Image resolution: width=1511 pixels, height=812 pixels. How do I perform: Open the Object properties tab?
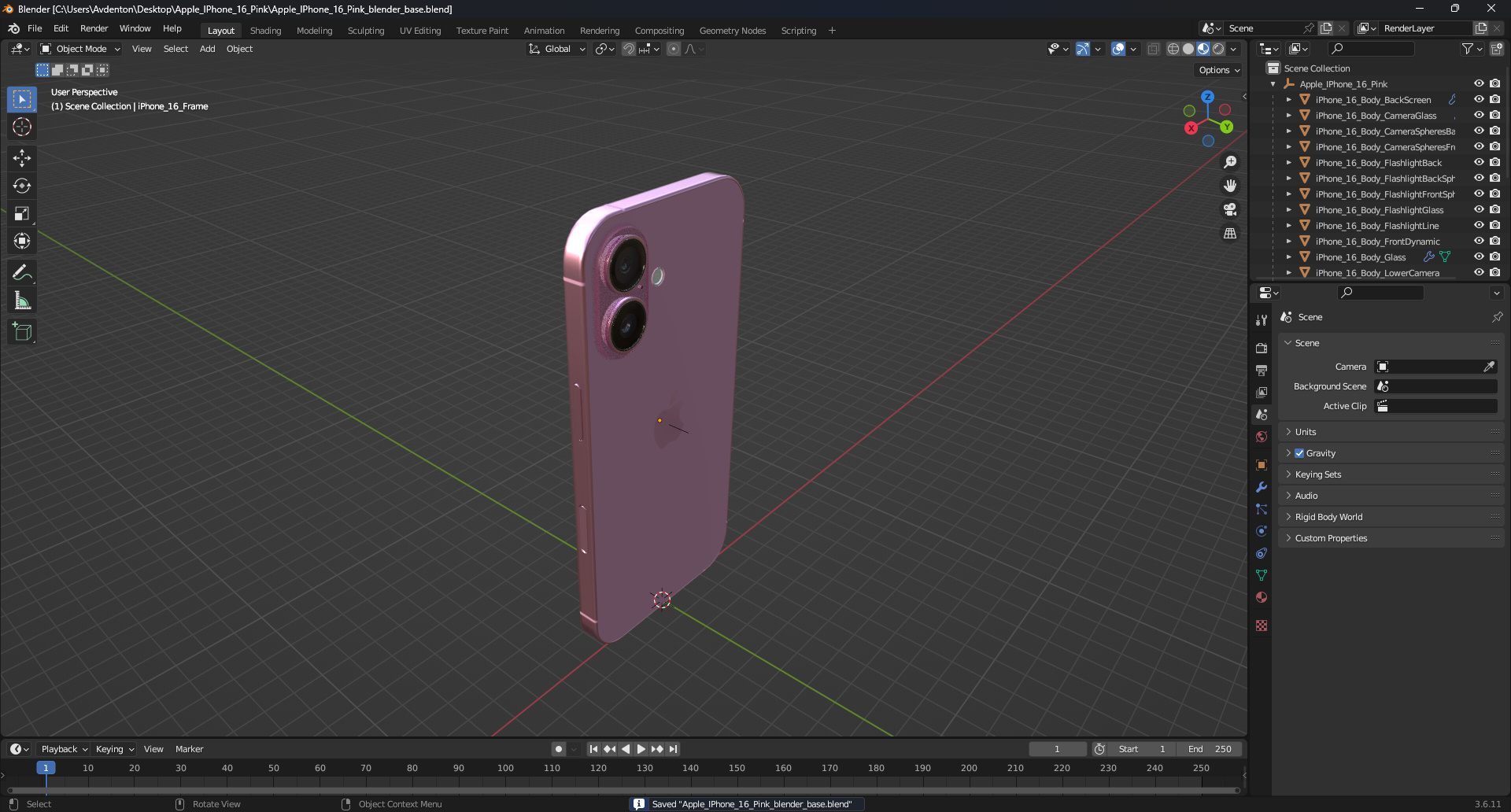(1262, 465)
